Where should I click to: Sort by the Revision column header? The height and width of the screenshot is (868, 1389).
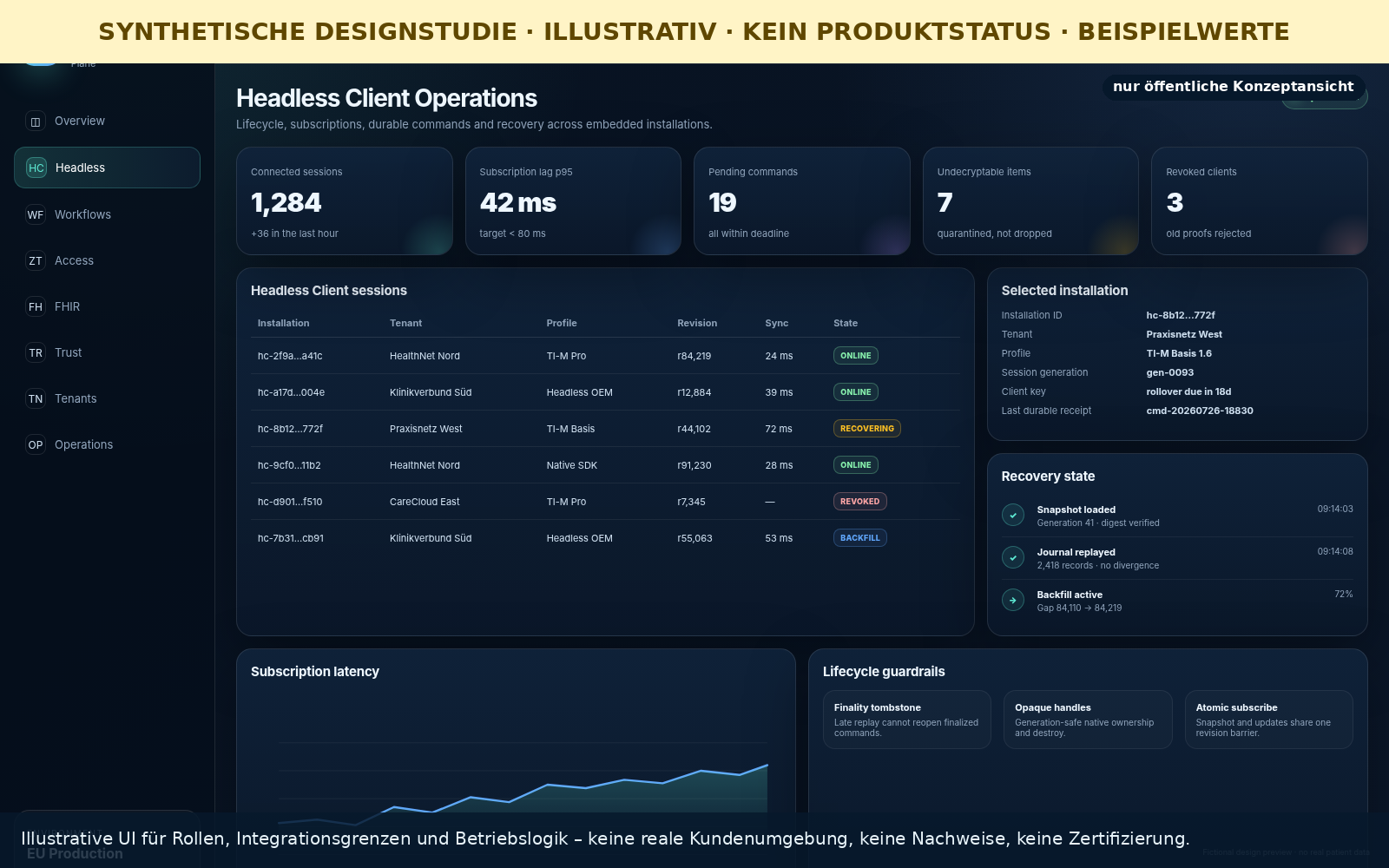(x=697, y=323)
